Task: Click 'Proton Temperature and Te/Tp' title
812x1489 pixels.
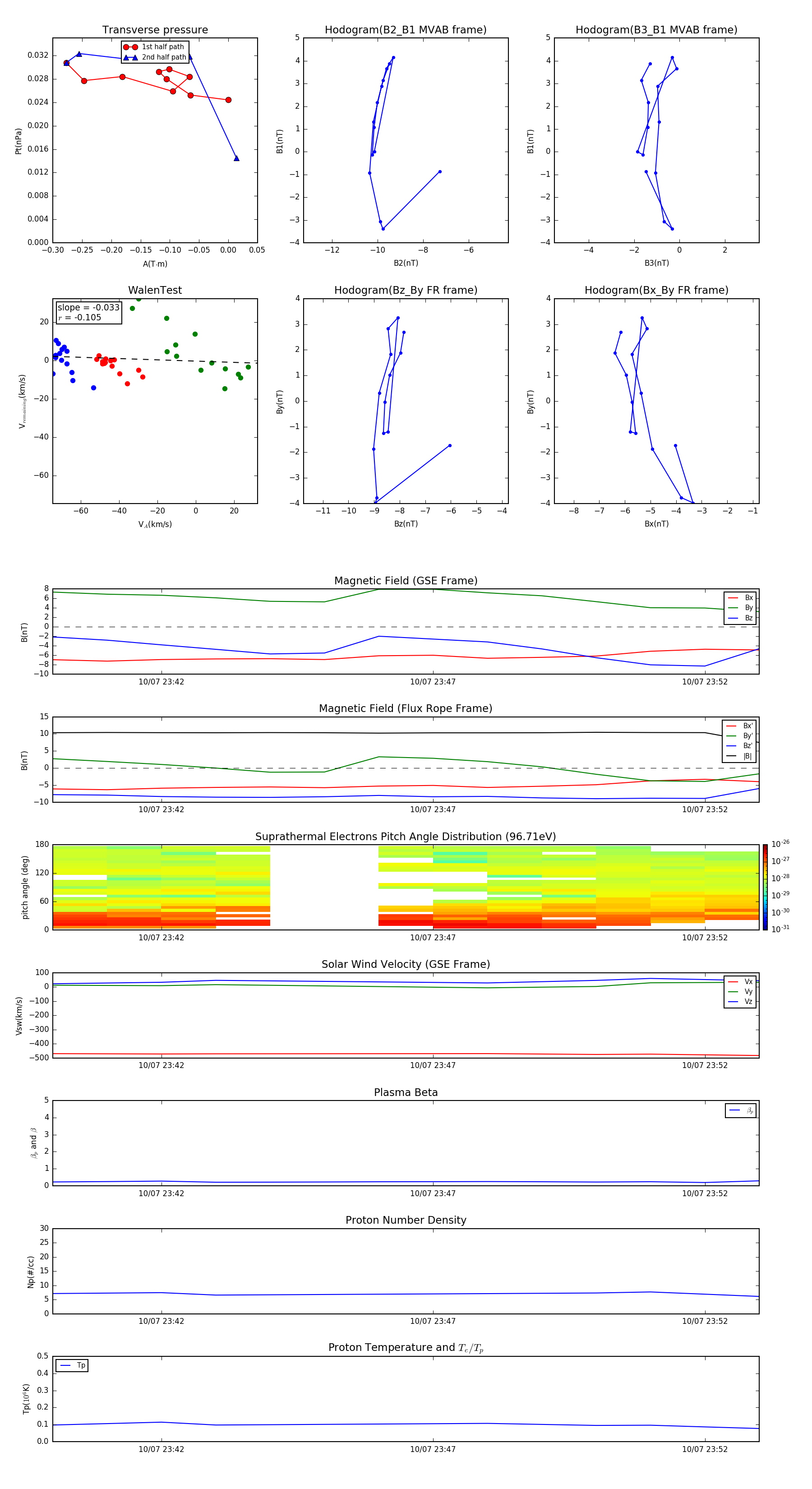Action: [x=406, y=1348]
